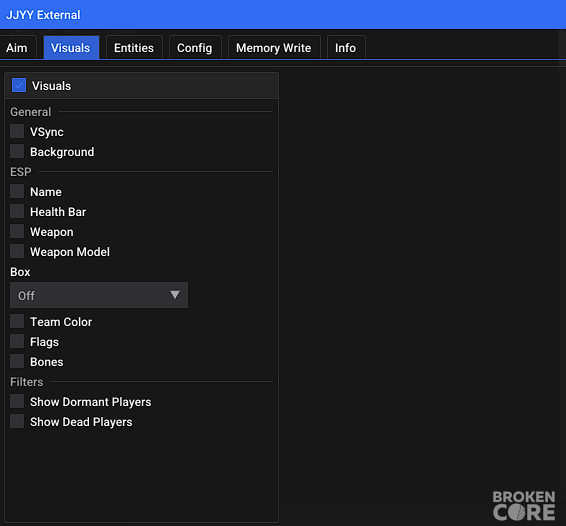566x526 pixels.
Task: Uncheck the main Visuals checkbox
Action: point(19,86)
